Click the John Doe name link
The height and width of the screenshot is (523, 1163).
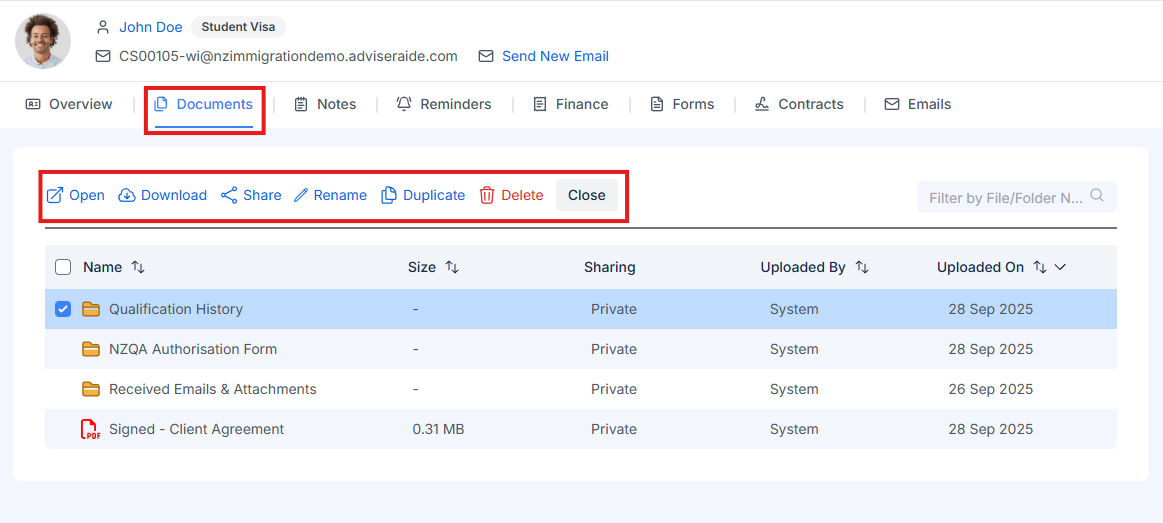[151, 27]
